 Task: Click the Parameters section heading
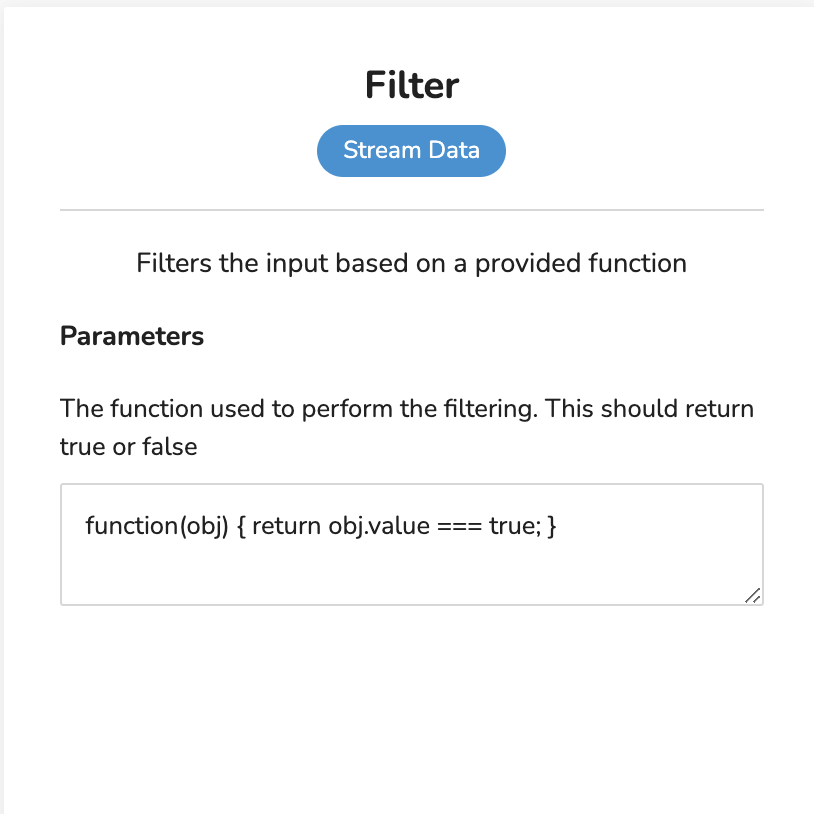coord(132,336)
